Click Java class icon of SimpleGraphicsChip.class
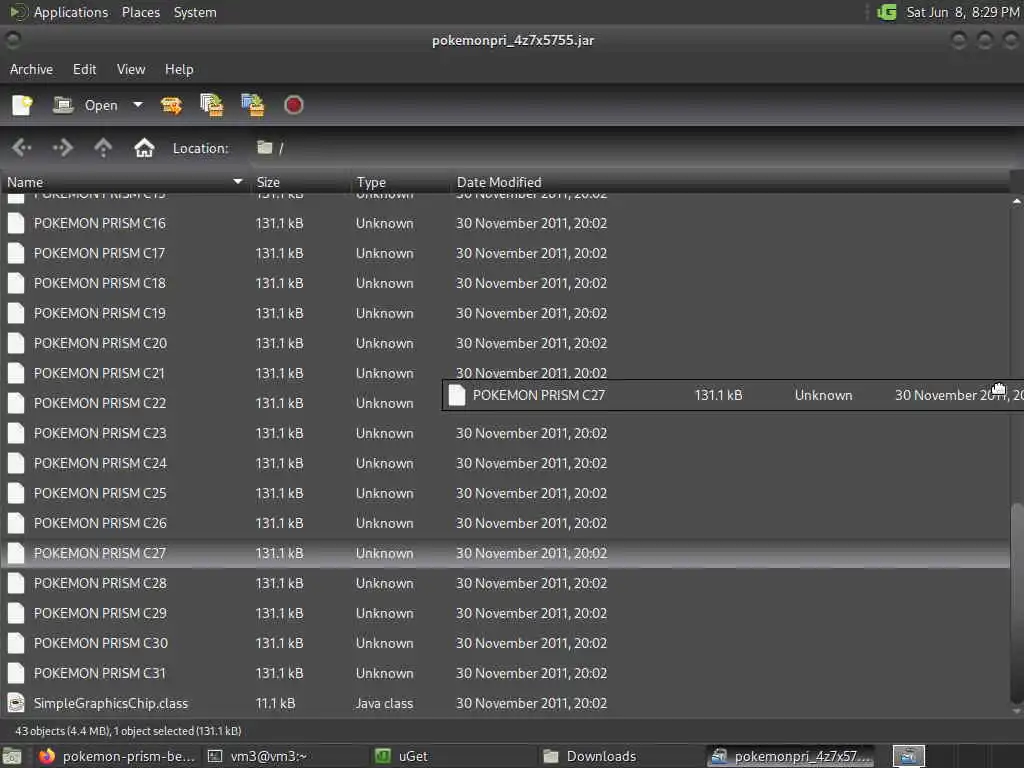Image resolution: width=1024 pixels, height=768 pixels. point(16,703)
